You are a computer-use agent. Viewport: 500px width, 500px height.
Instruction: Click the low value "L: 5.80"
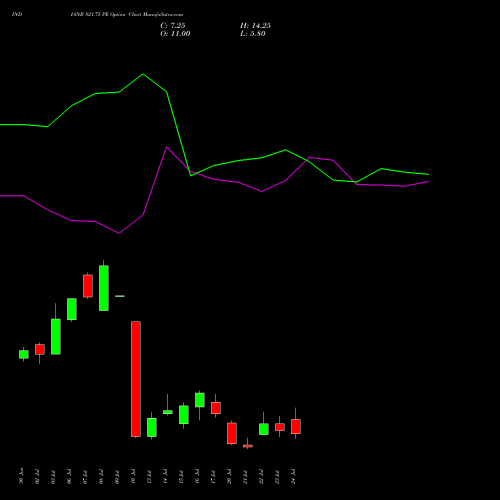[253, 34]
